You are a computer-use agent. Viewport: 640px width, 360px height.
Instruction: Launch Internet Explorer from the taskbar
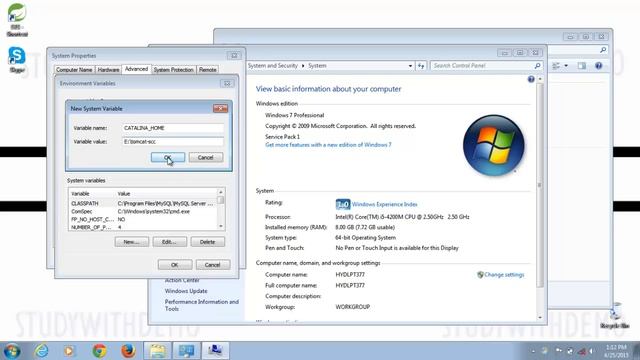(x=41, y=351)
